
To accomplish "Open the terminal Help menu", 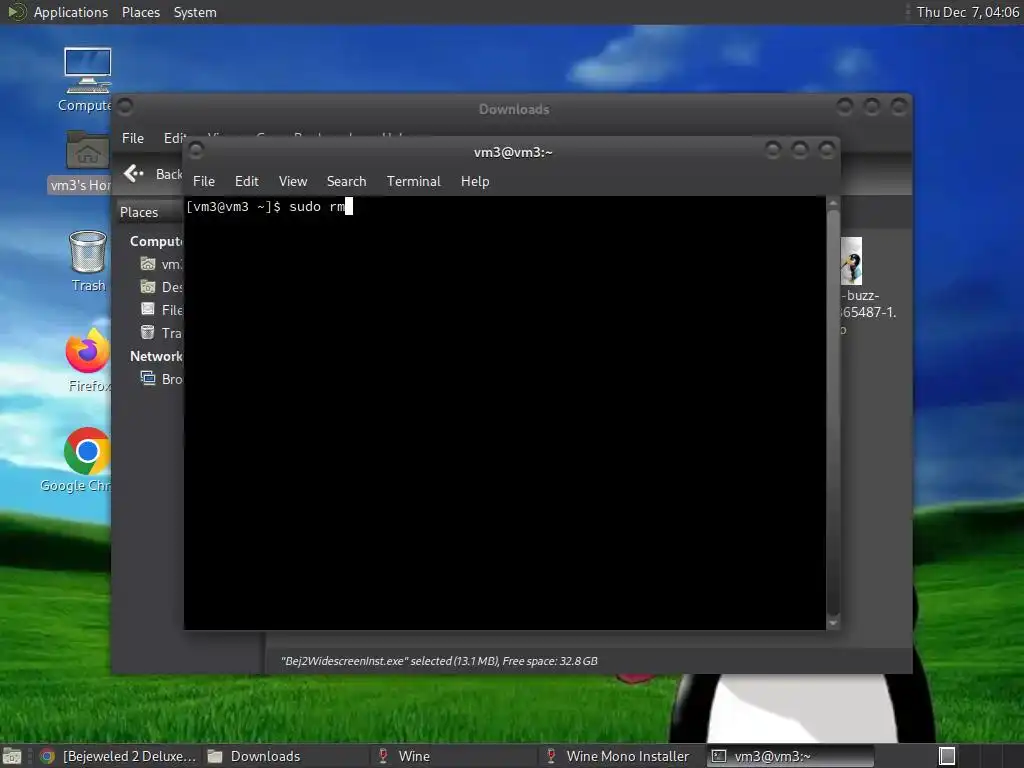I will 475,182.
